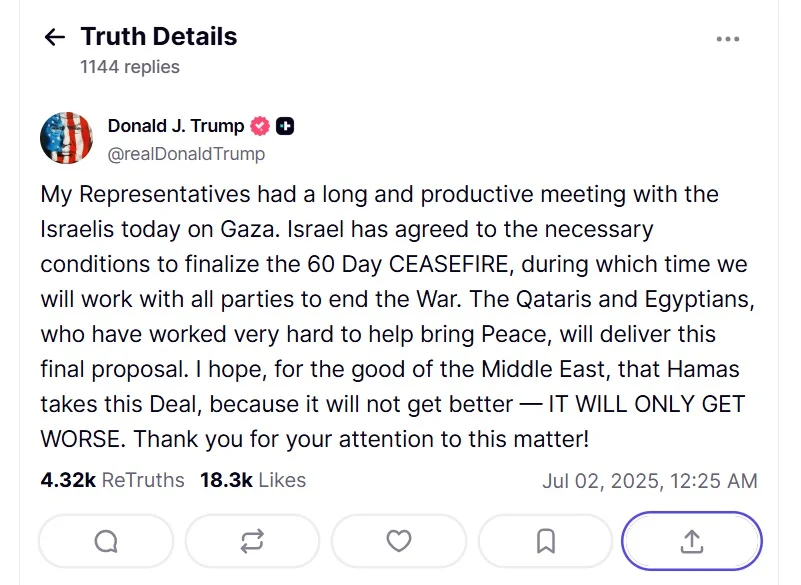Click the 1144 replies count

pos(130,67)
